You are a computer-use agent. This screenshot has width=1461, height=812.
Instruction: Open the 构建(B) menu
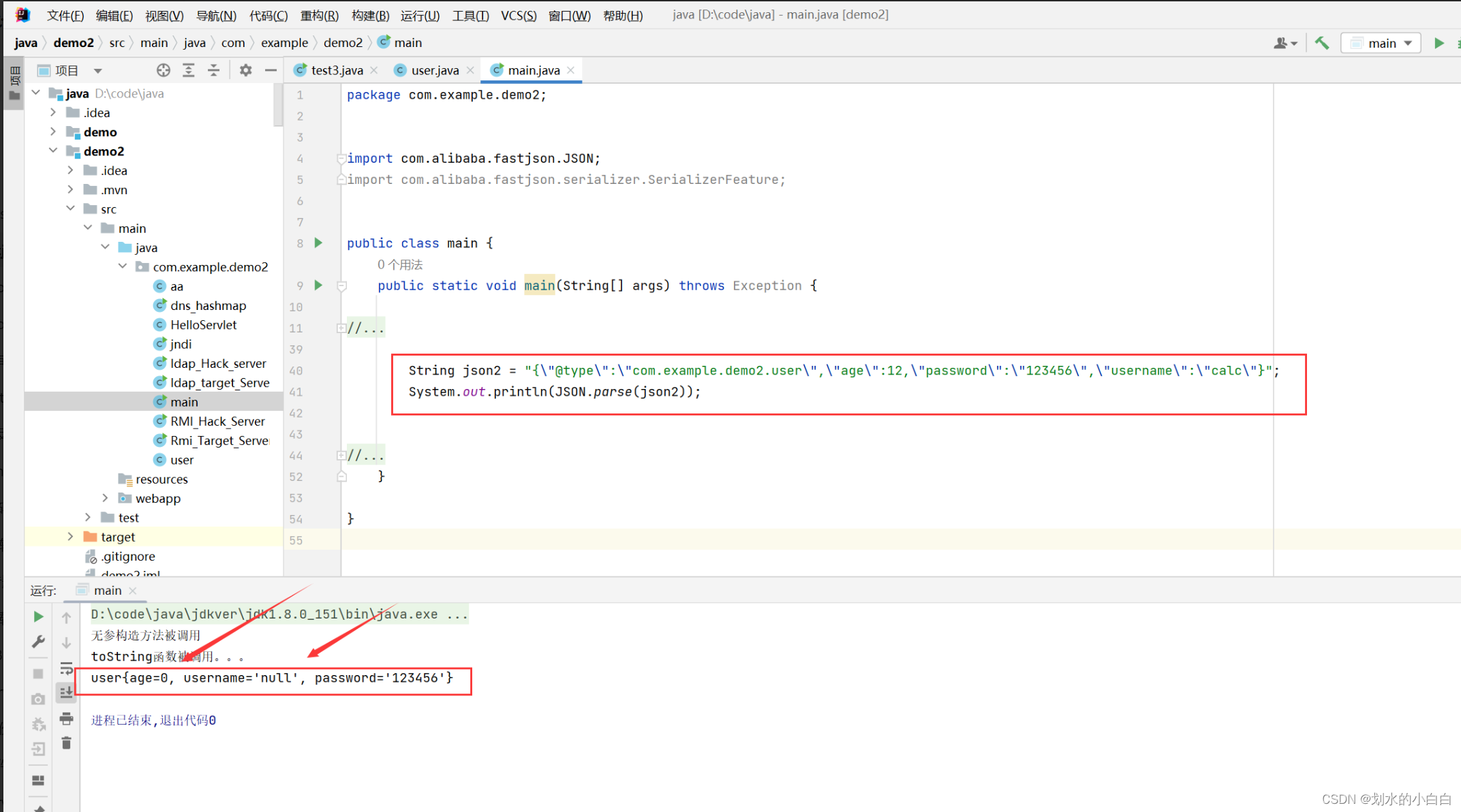[x=370, y=15]
